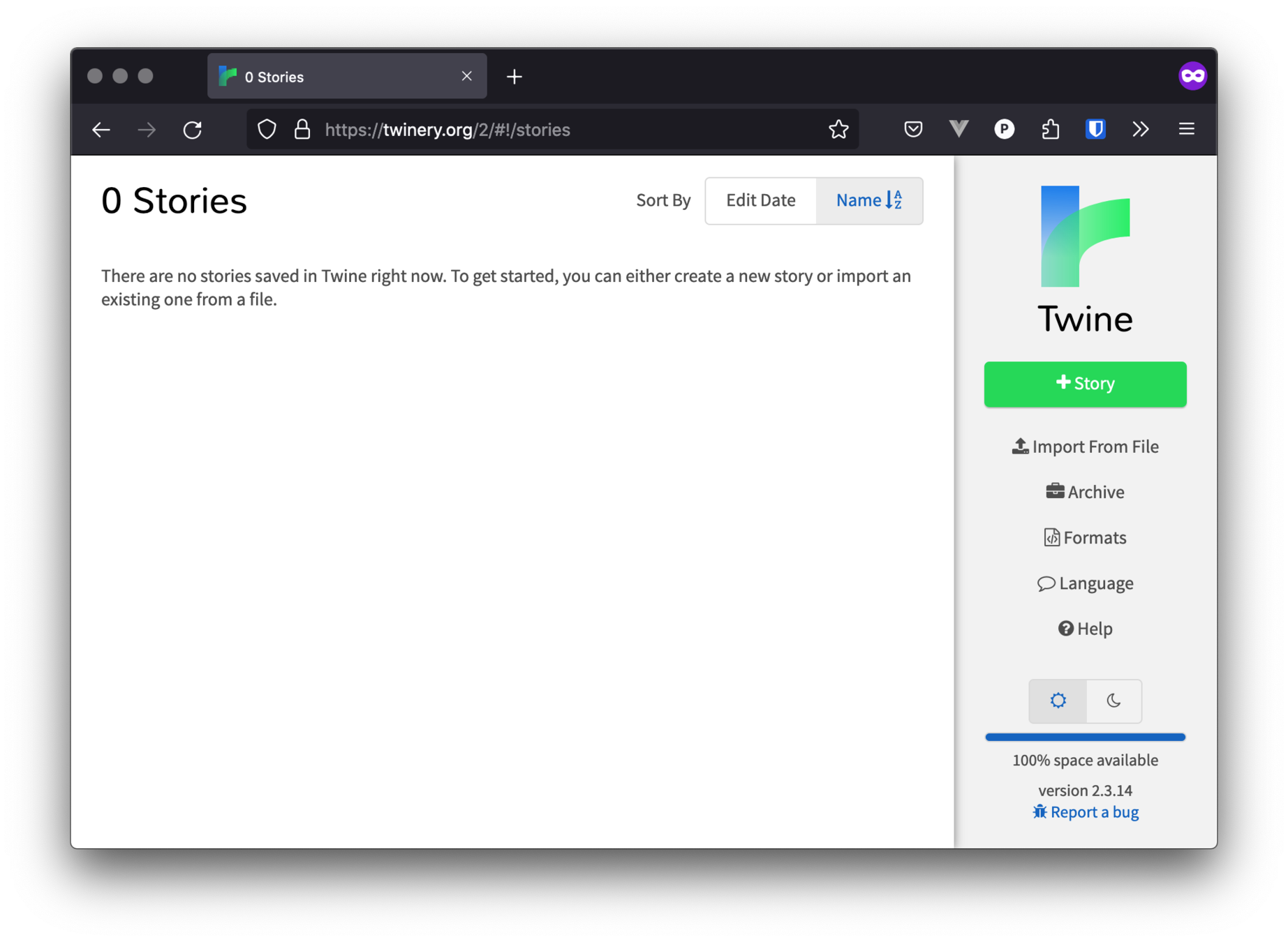
Task: Open the Bitwarden shield extension
Action: click(x=1095, y=129)
